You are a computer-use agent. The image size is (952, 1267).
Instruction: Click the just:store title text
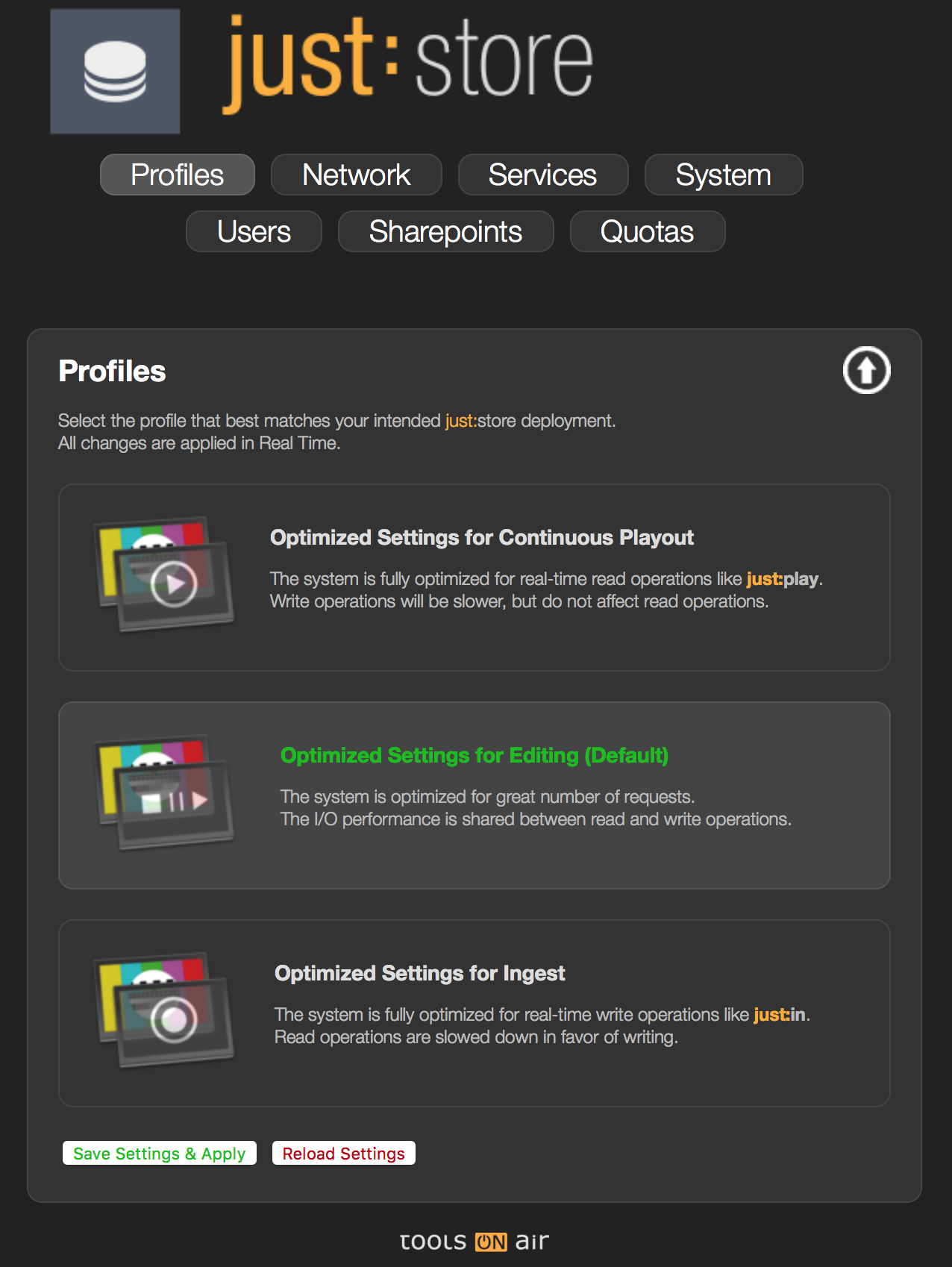point(408,63)
